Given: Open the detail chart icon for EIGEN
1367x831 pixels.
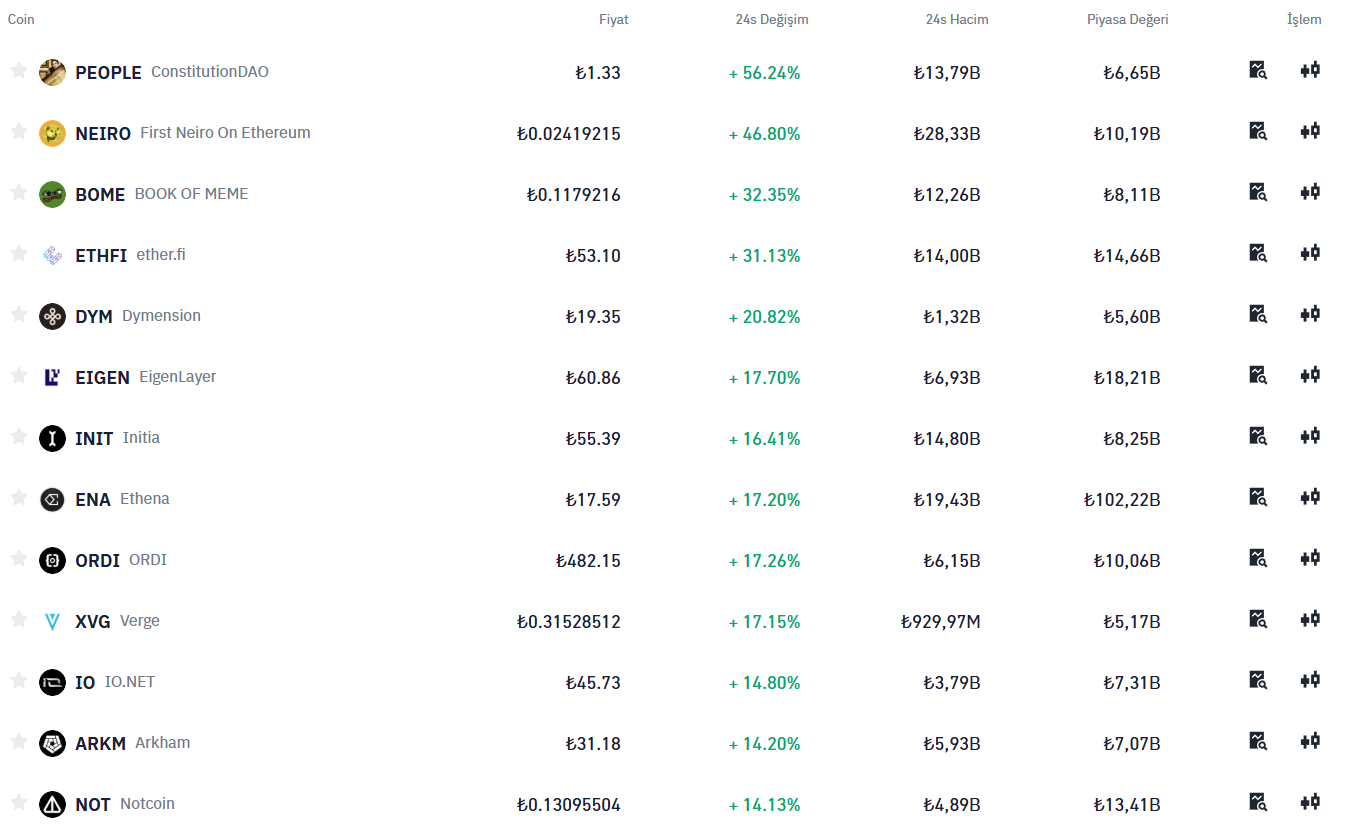Looking at the screenshot, I should (x=1258, y=375).
